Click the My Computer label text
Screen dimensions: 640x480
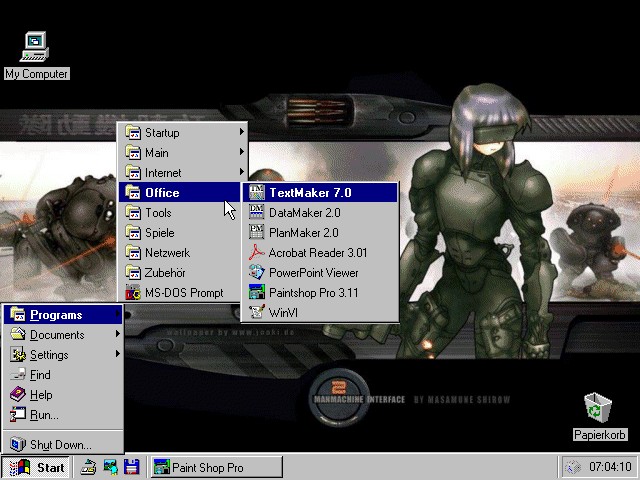pyautogui.click(x=36, y=74)
